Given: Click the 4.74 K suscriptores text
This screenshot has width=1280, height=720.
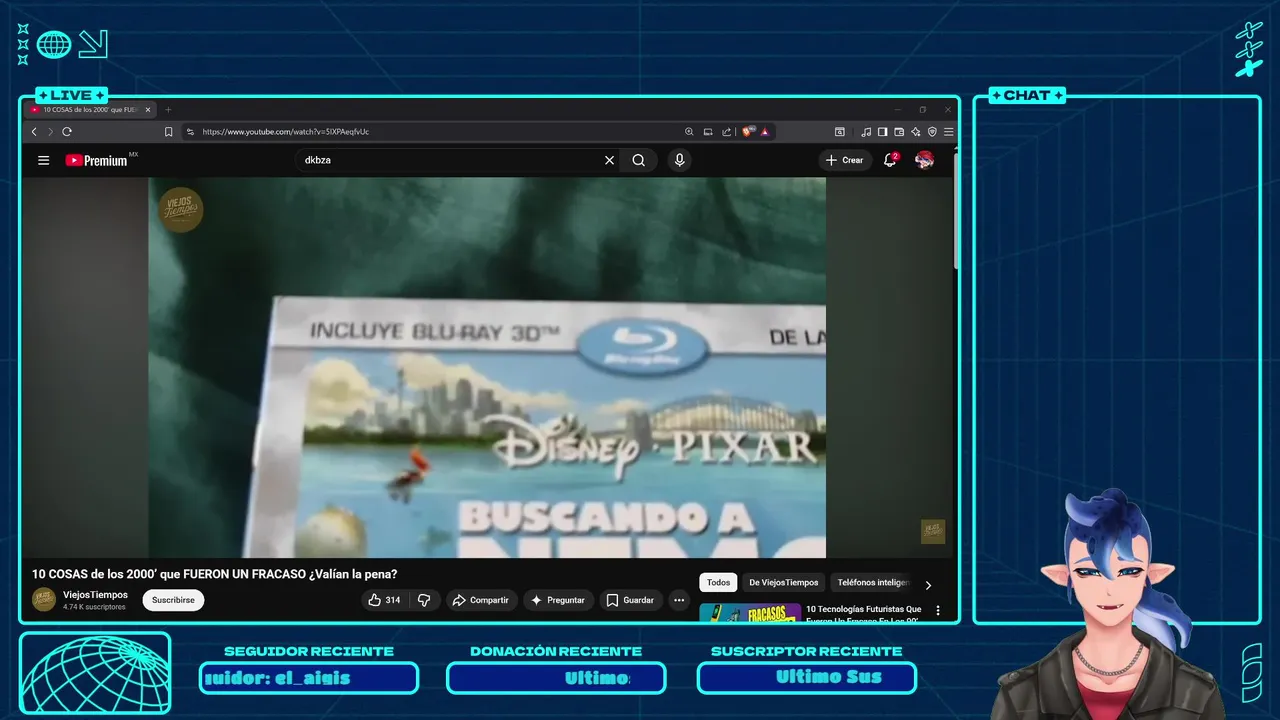Looking at the screenshot, I should (94, 607).
